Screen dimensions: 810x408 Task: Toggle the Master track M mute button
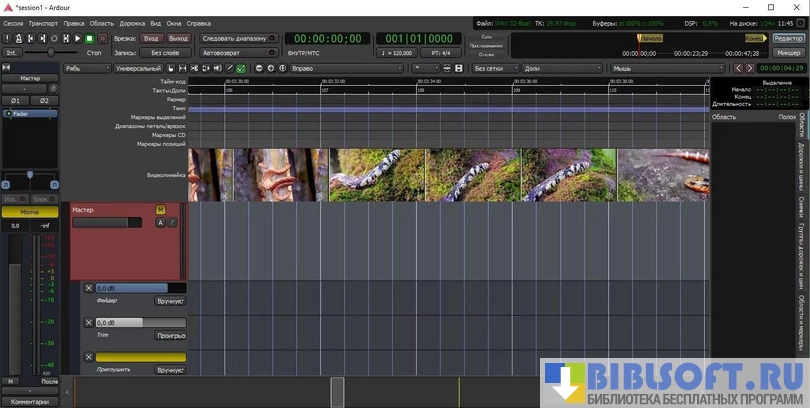(x=160, y=210)
